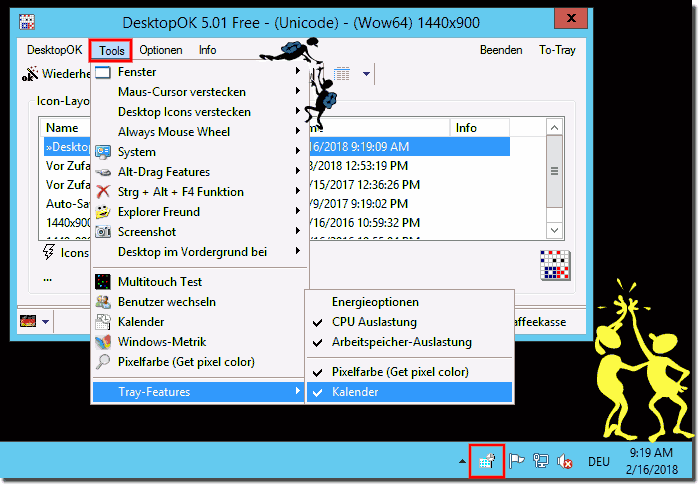Viewport: 699px width, 485px height.
Task: Click the three dots button below Icons
Action: [48, 279]
